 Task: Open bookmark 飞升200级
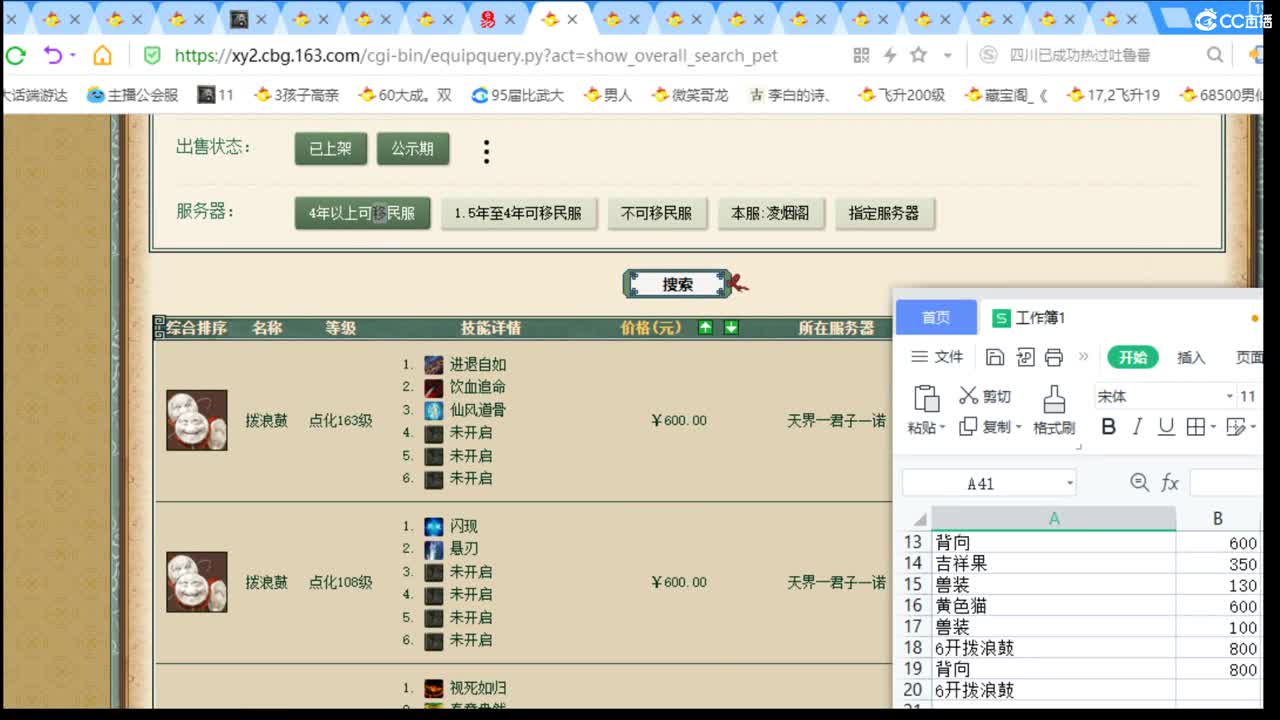coord(902,95)
